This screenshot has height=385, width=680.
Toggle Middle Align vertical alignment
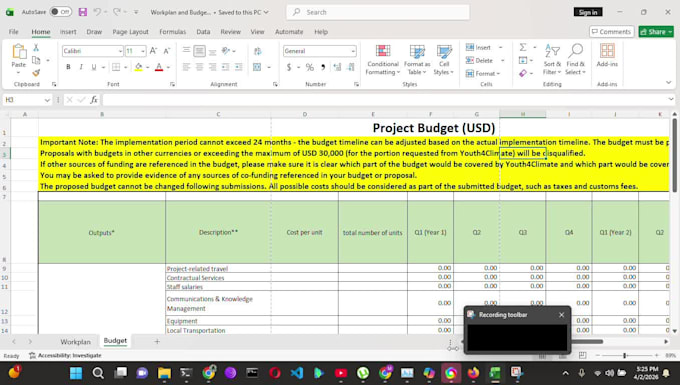199,51
